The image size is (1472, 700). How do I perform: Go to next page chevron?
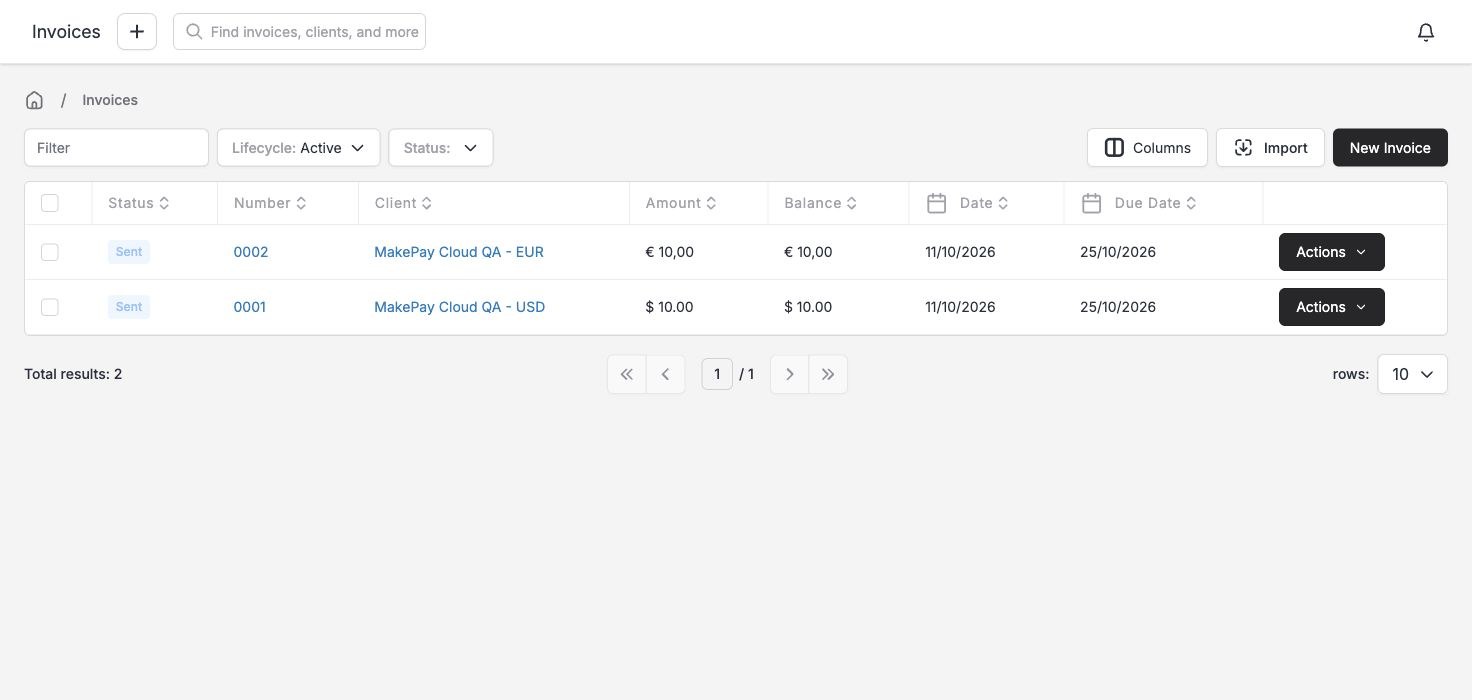(789, 374)
